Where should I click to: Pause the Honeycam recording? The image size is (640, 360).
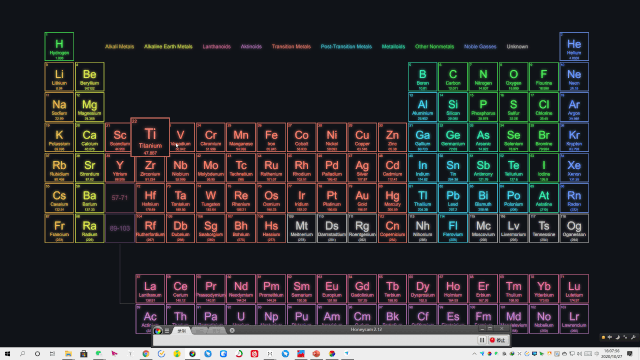tap(482, 340)
